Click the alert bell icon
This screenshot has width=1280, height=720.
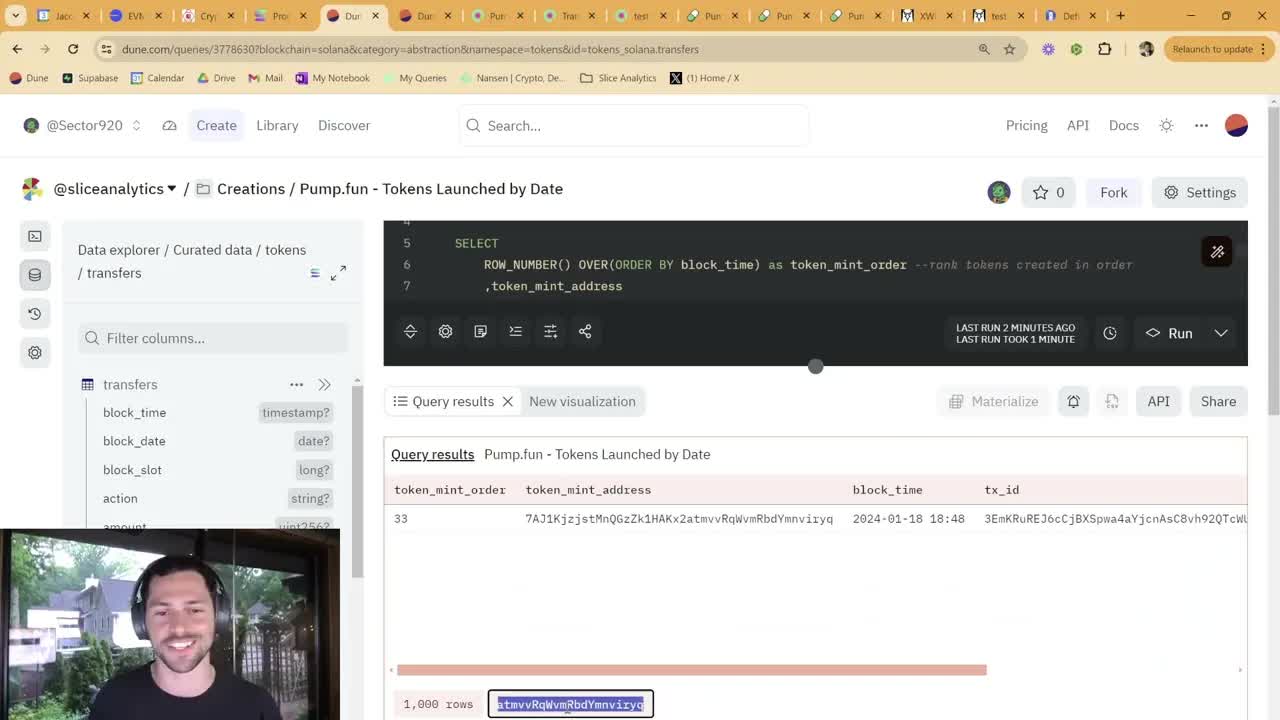coord(1073,401)
